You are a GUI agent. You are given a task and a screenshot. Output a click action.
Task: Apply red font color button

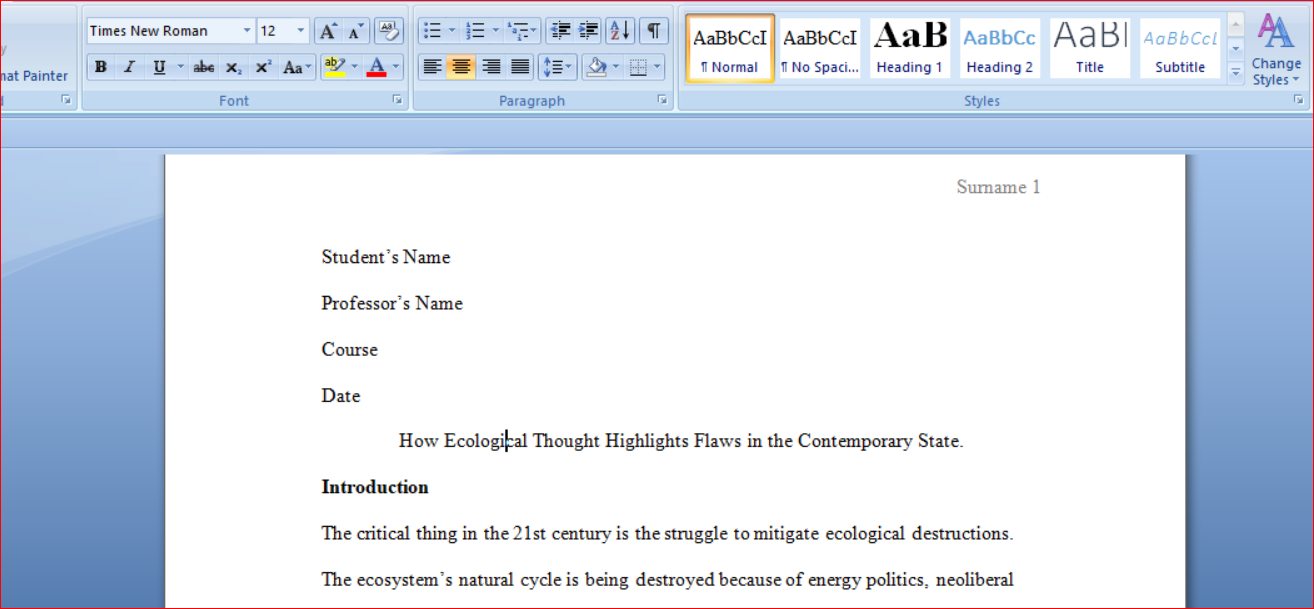377,67
